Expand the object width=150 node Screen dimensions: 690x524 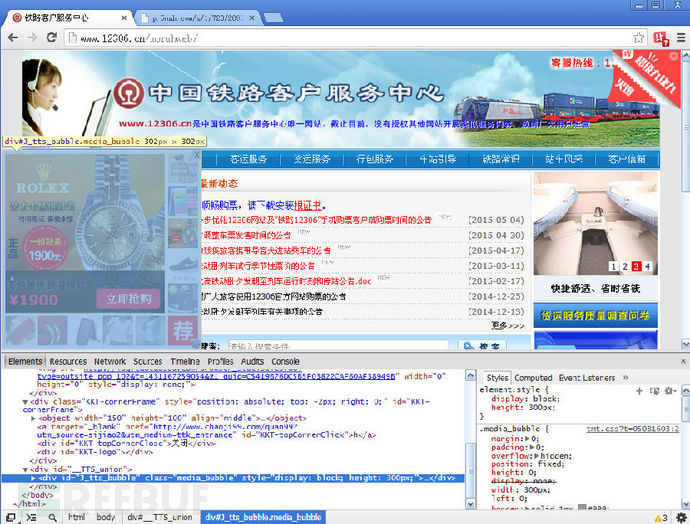coord(33,418)
